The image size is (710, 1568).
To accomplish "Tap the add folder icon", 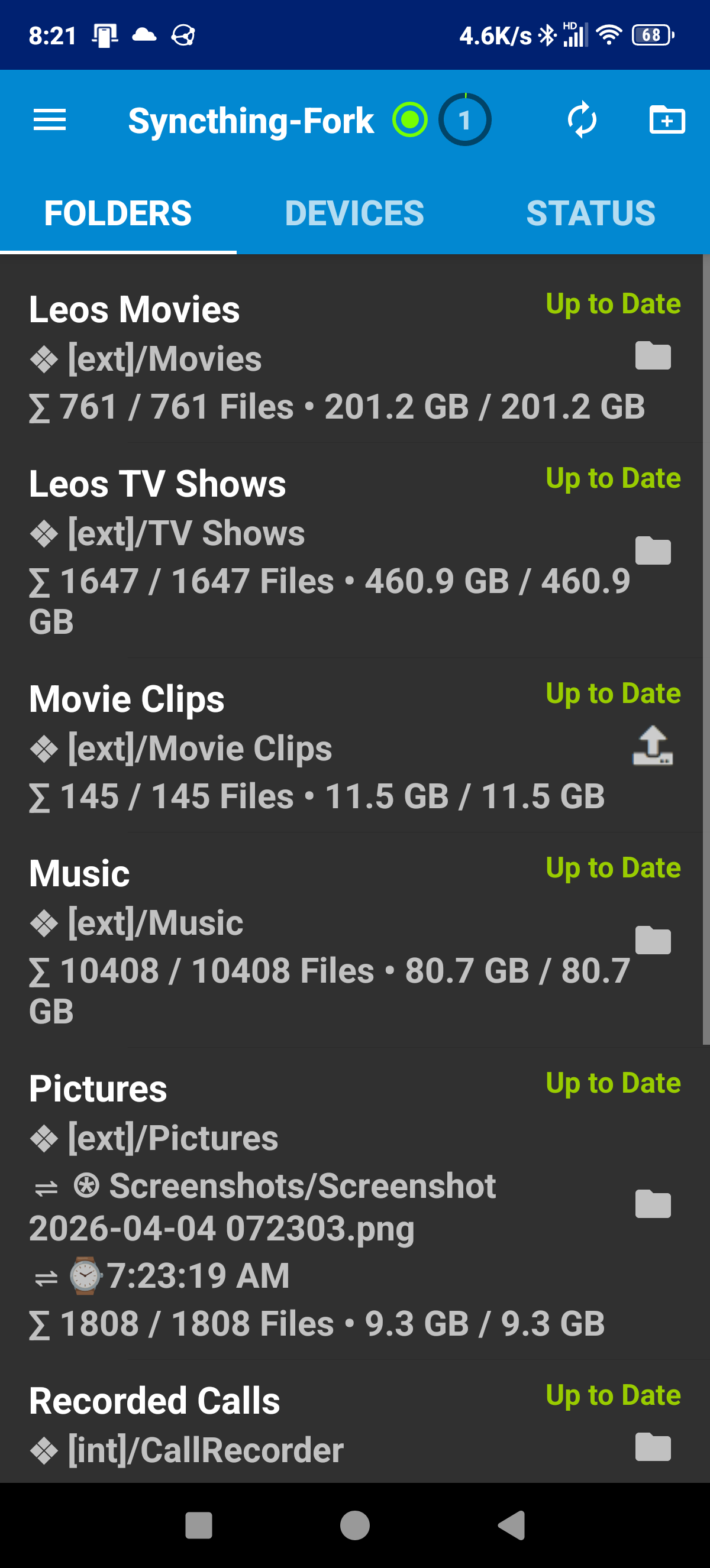I will [x=667, y=120].
